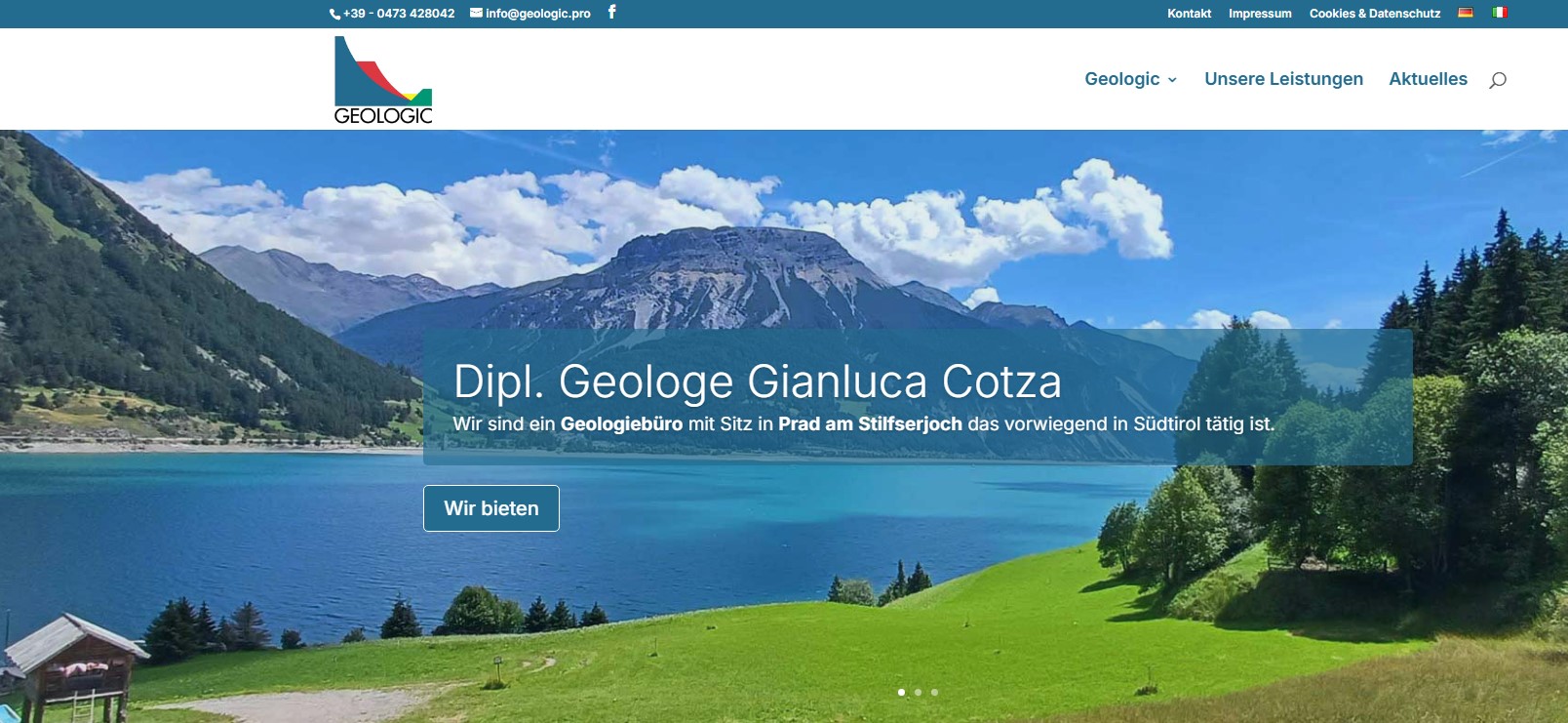Open Aktuelles menu item
Image resolution: width=1568 pixels, height=723 pixels.
coord(1428,79)
